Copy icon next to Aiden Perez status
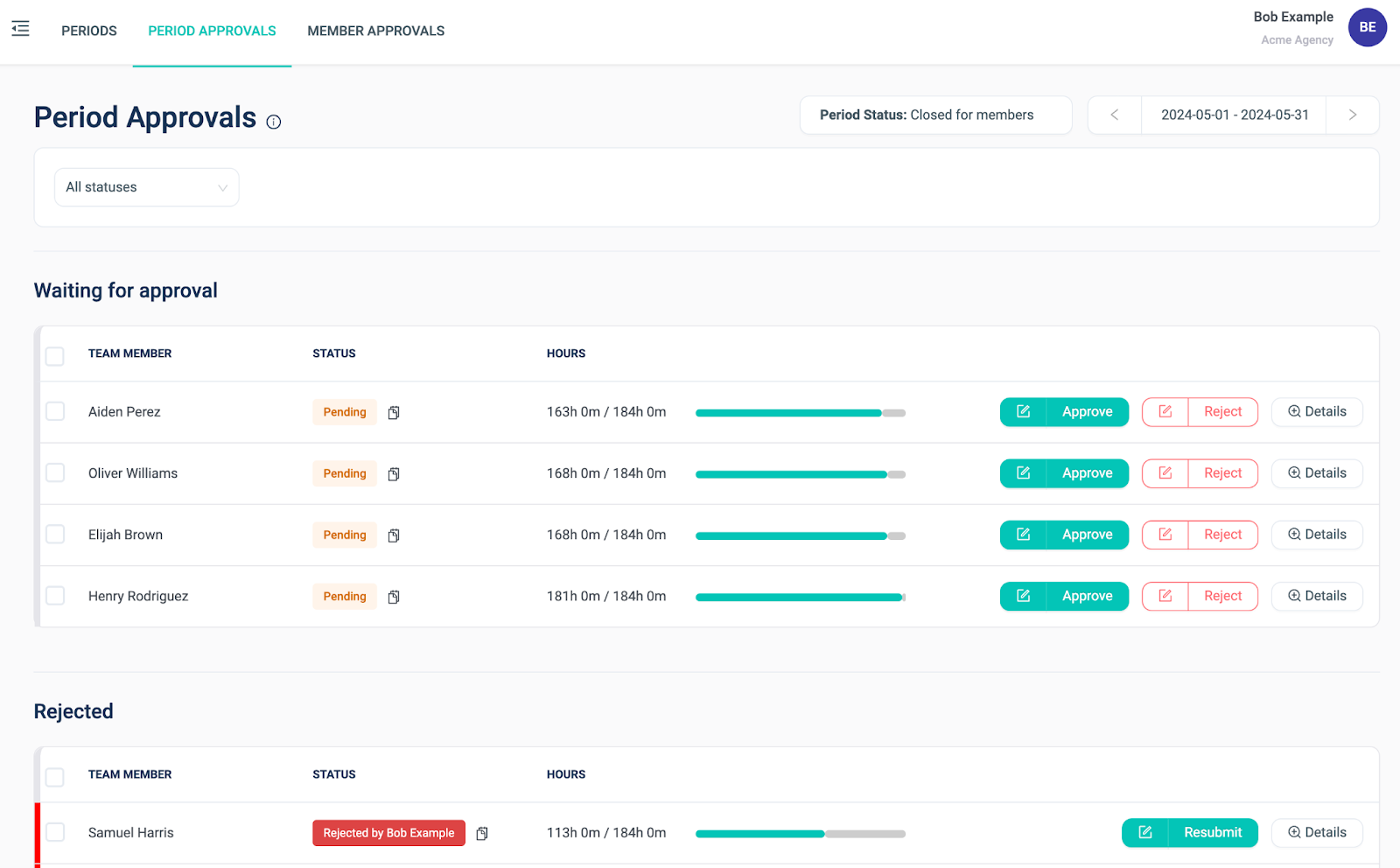1400x868 pixels. 394,412
